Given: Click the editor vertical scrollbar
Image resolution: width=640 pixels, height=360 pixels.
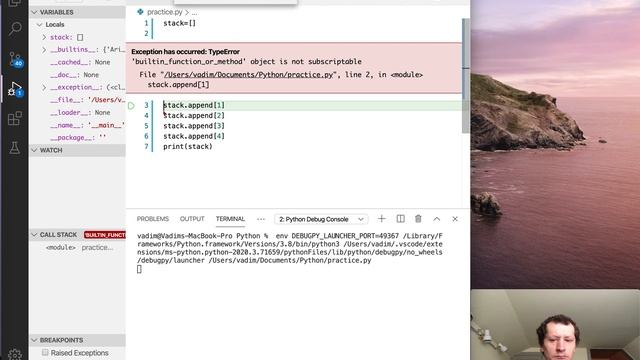Looking at the screenshot, I should click(466, 76).
